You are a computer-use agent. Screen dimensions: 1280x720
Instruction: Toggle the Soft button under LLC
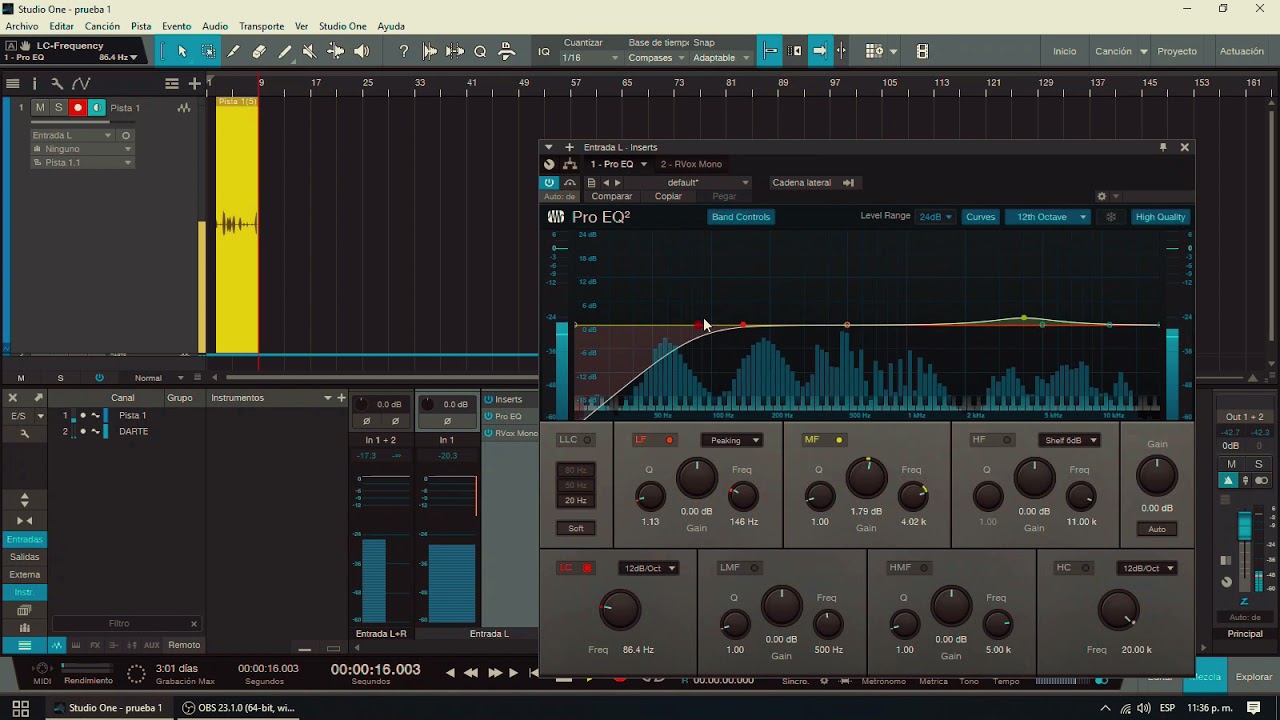point(576,528)
